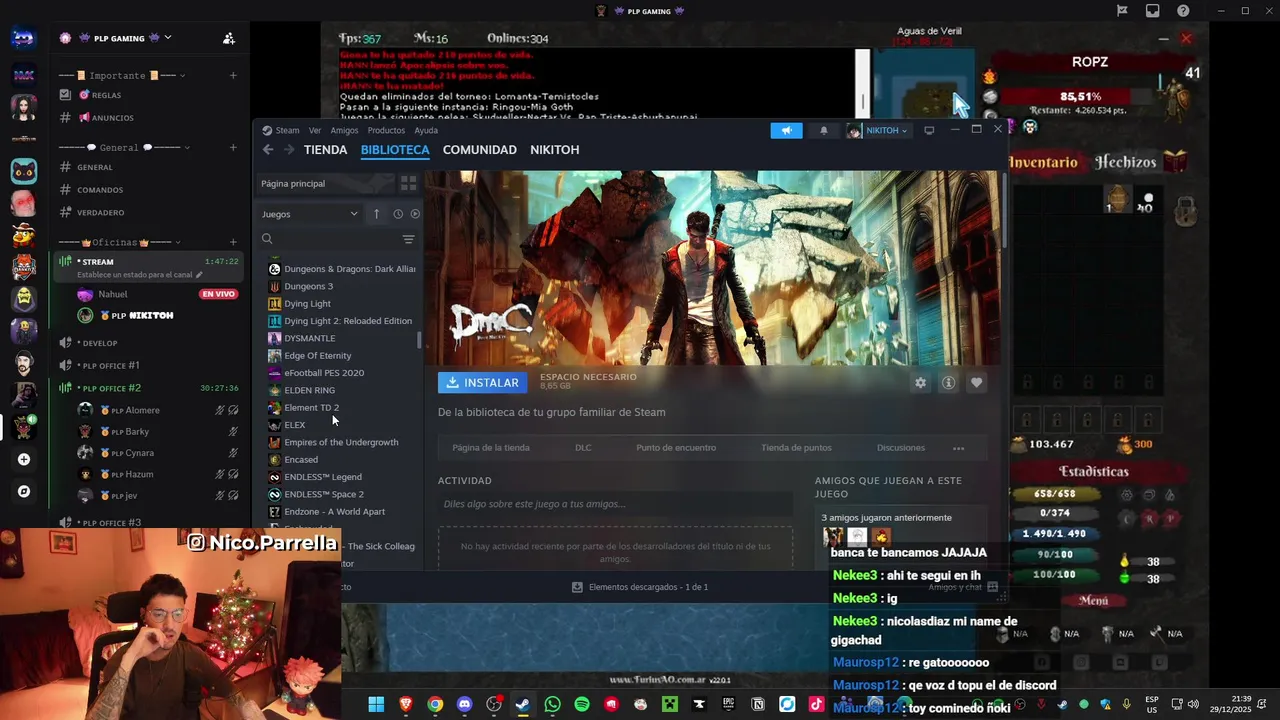Open the Amigos menu
Image resolution: width=1280 pixels, height=720 pixels.
click(344, 130)
